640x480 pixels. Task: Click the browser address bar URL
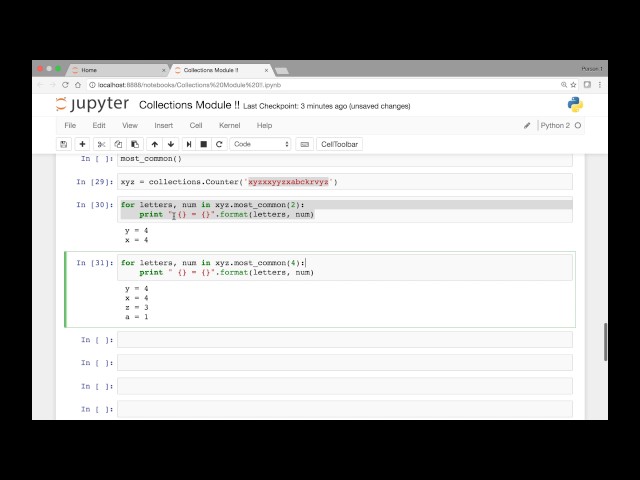[189, 85]
